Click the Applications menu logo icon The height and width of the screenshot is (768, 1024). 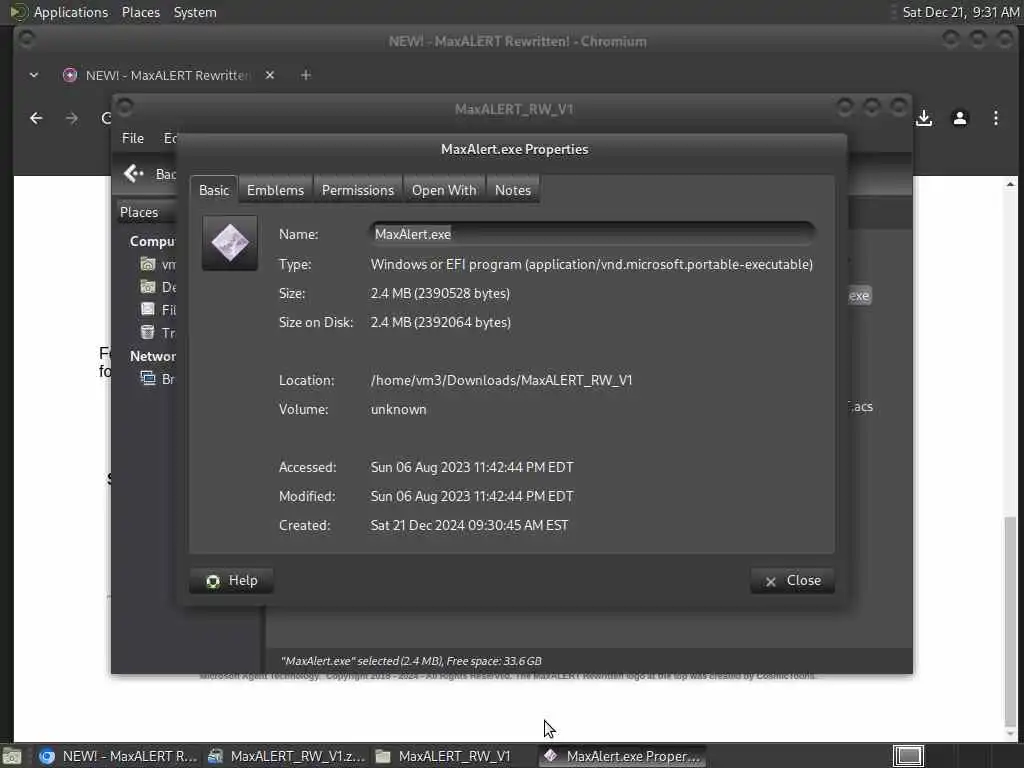tap(18, 12)
